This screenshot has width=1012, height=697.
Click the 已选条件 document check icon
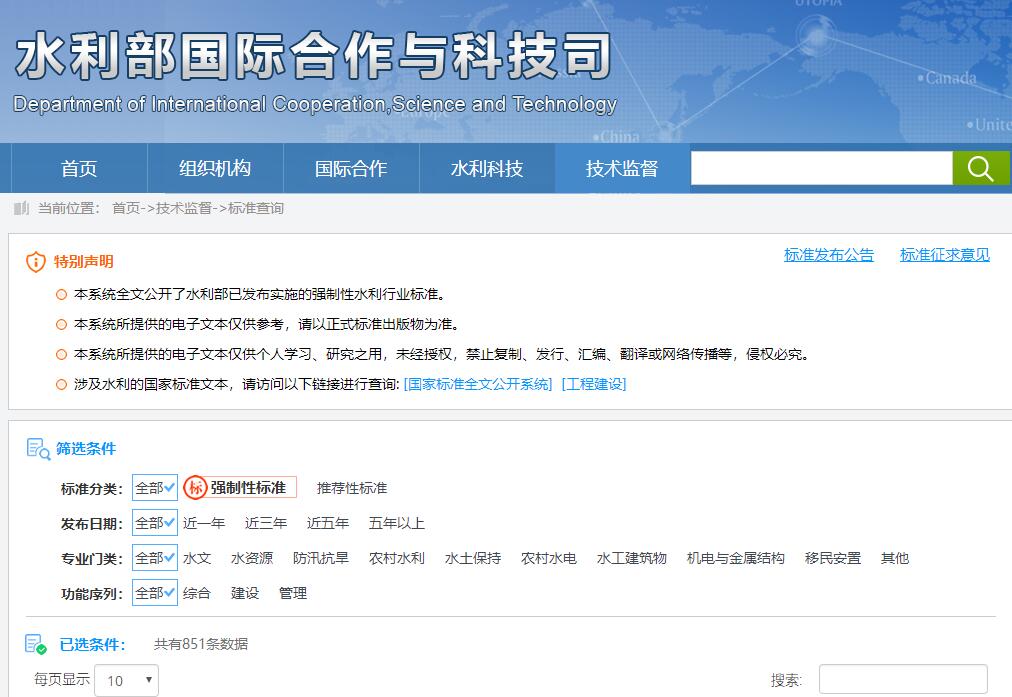click(x=35, y=644)
